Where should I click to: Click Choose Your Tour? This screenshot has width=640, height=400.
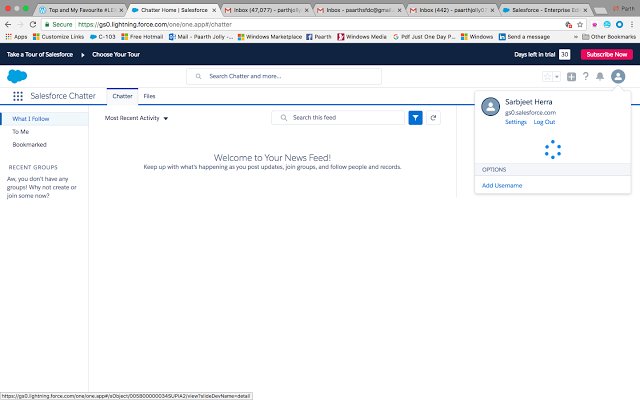point(116,54)
